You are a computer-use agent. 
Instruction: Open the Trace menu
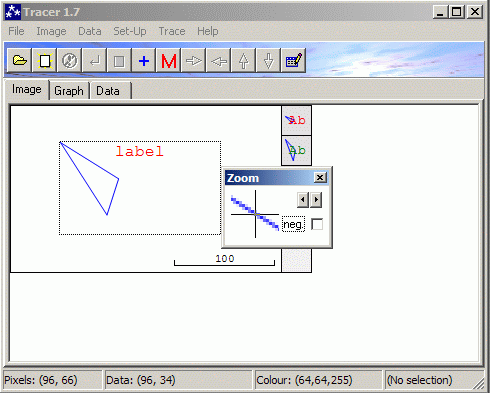172,31
